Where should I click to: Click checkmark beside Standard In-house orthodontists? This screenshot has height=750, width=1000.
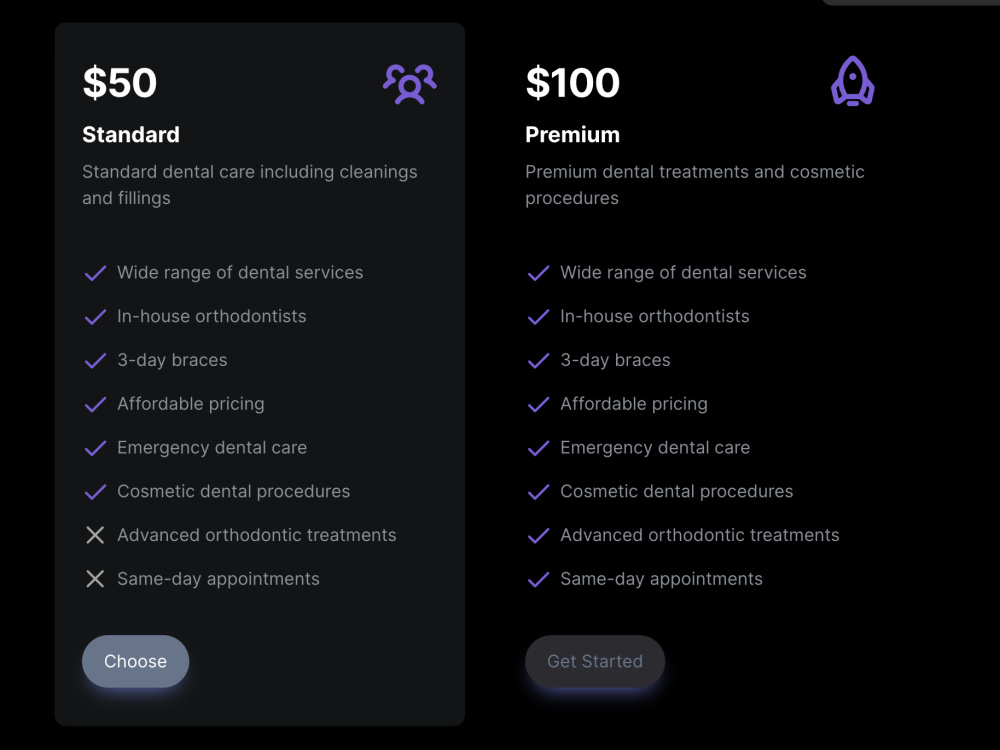click(95, 316)
